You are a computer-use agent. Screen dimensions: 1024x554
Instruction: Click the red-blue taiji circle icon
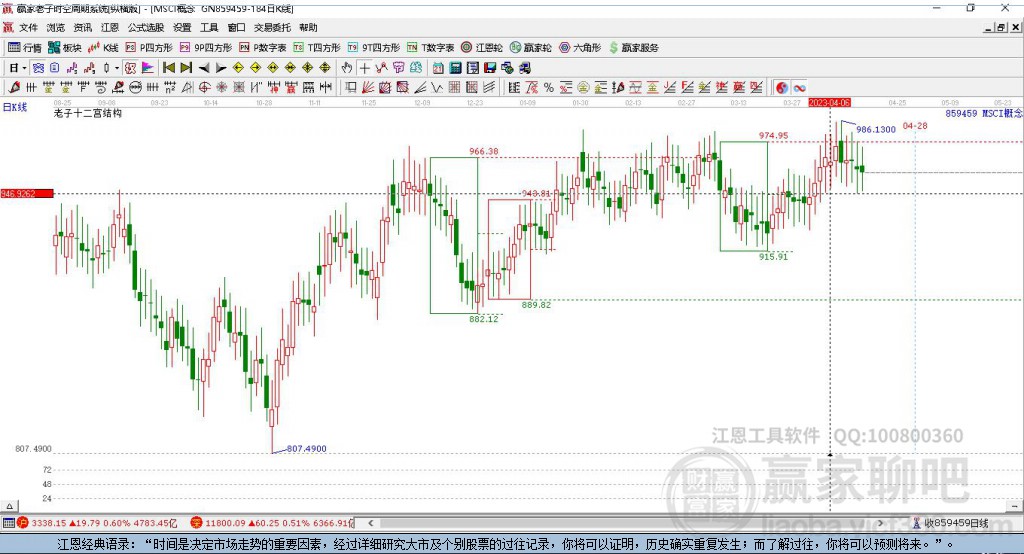[782, 88]
